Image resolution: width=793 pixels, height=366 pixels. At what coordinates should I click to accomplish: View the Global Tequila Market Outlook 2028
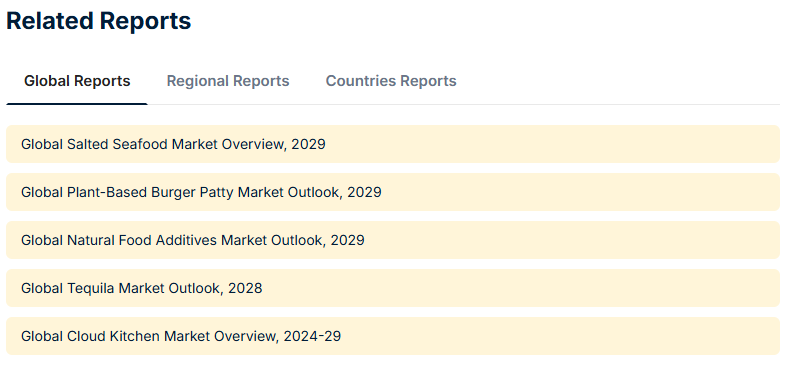click(393, 288)
